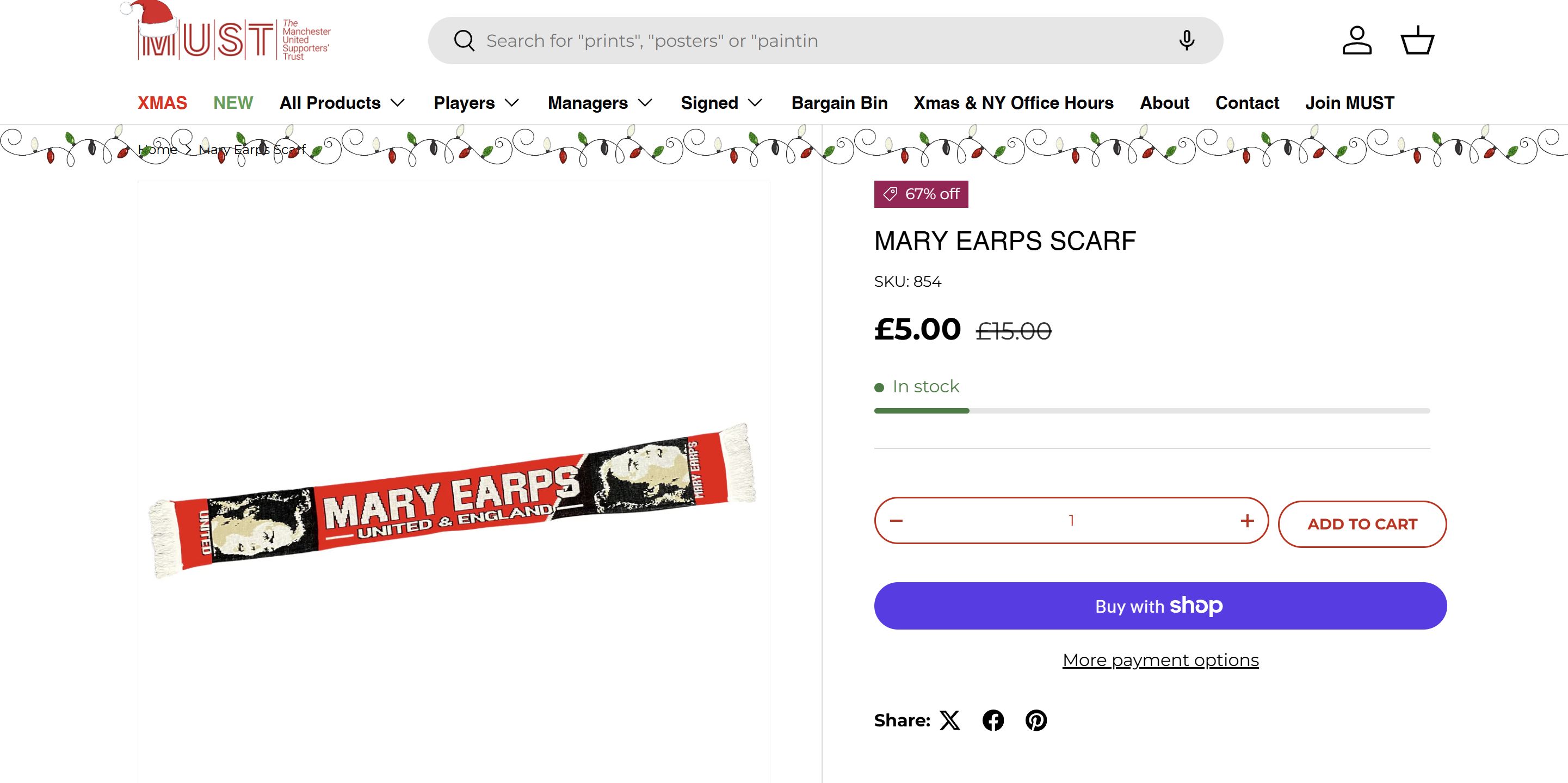Expand the Players dropdown menu
Viewport: 1568px width, 783px height.
coord(476,103)
